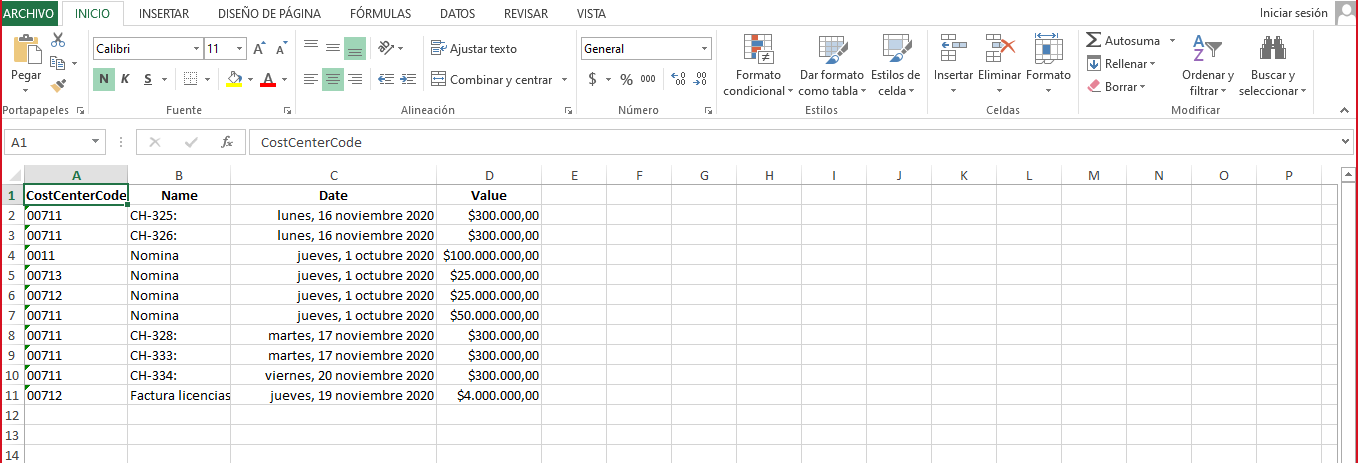Open Formato condicional menu

tap(757, 66)
